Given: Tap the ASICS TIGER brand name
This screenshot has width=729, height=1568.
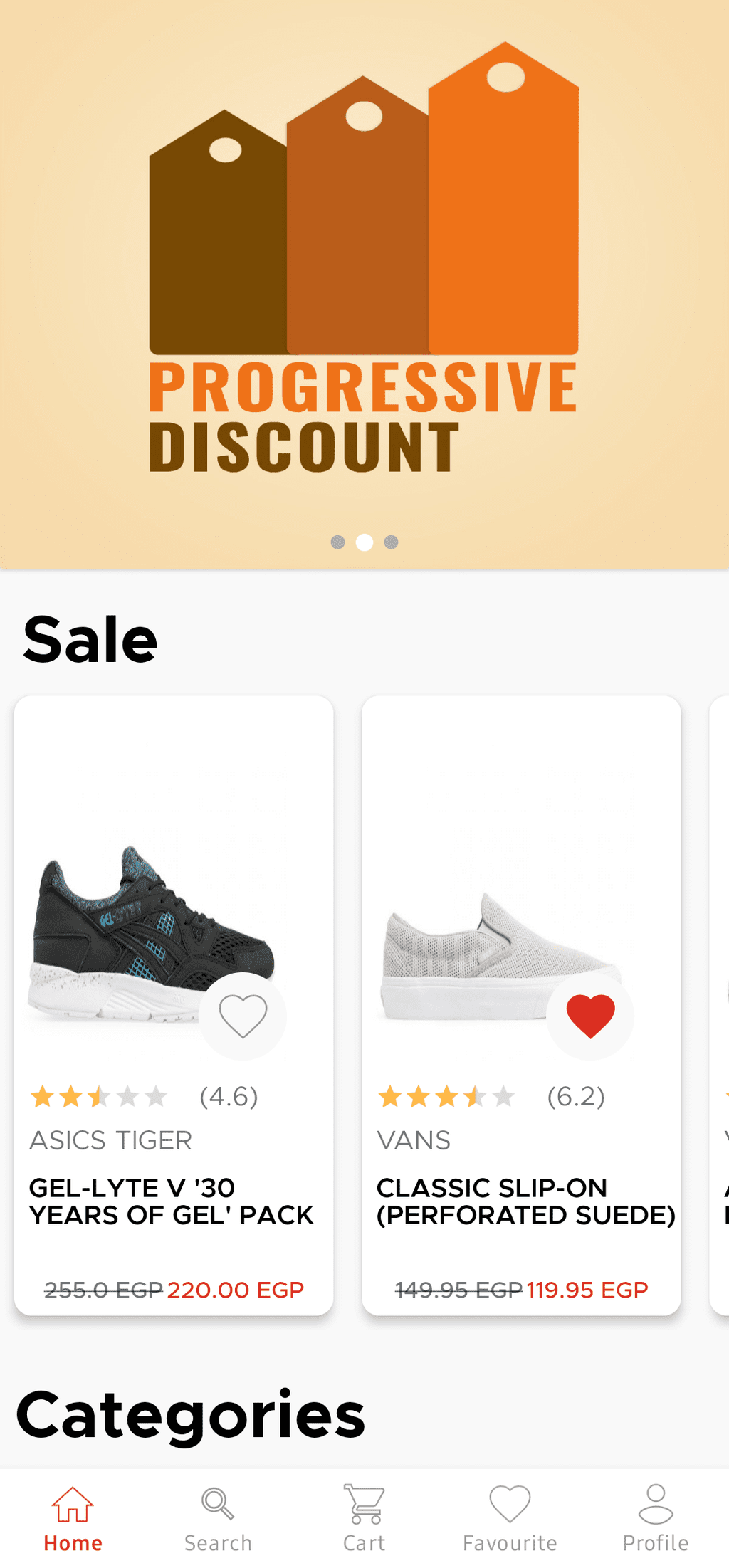Looking at the screenshot, I should tap(111, 1140).
